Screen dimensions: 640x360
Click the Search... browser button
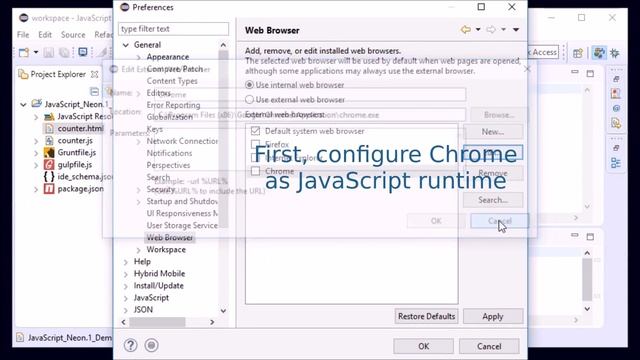pyautogui.click(x=493, y=200)
